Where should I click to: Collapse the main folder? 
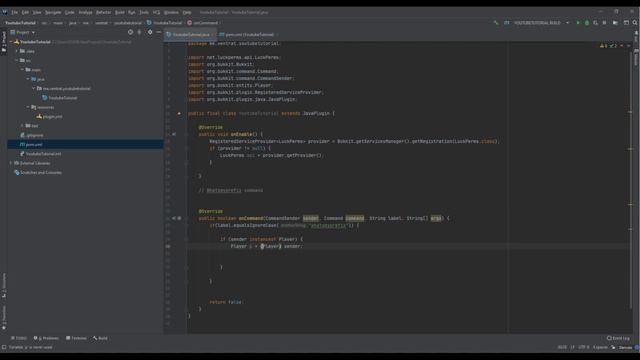22,70
